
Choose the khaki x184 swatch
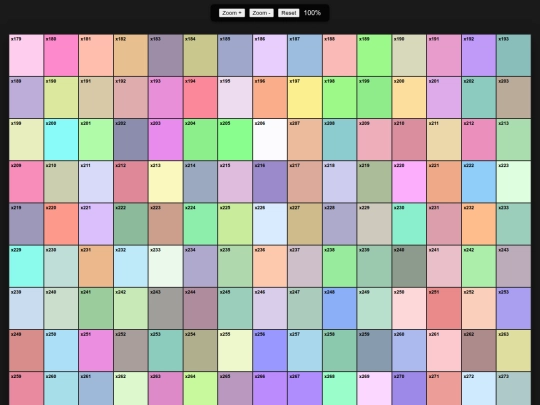[x=200, y=55]
